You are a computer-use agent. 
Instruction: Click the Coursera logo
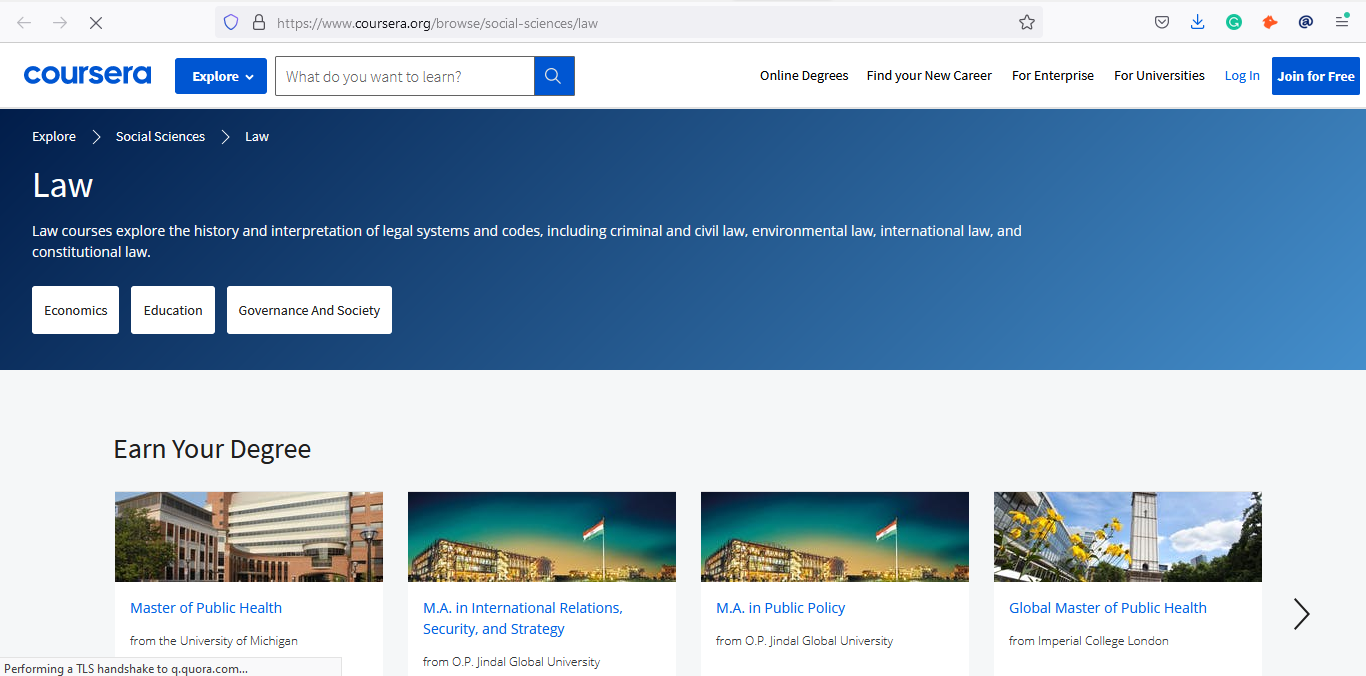87,75
